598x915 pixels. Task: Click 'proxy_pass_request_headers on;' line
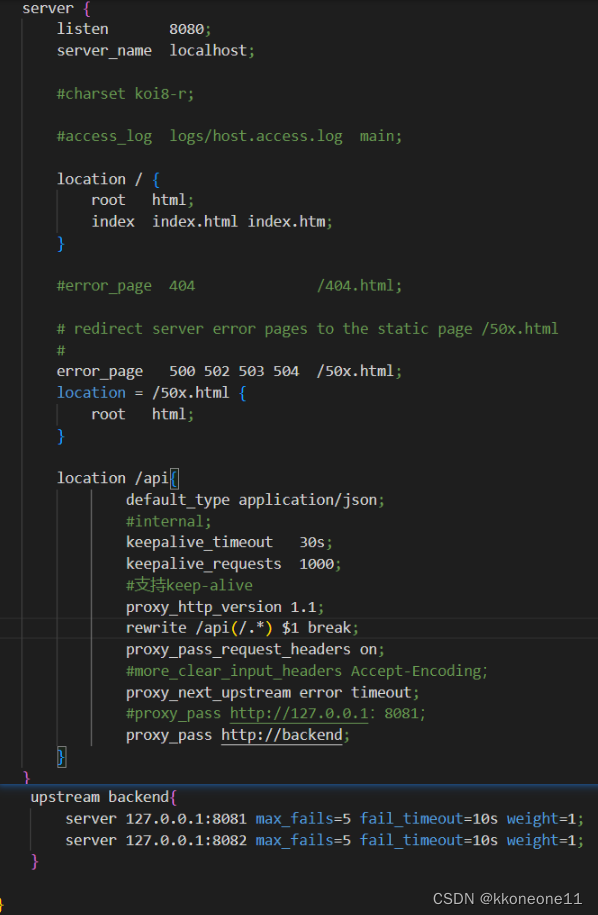(x=256, y=649)
